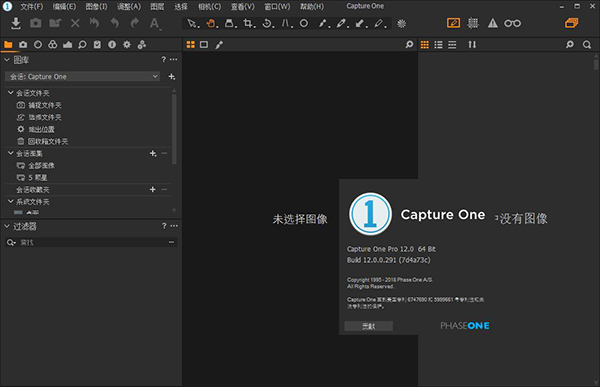Toggle the glasses Proof Recipe icon
The image size is (600, 387).
click(512, 23)
